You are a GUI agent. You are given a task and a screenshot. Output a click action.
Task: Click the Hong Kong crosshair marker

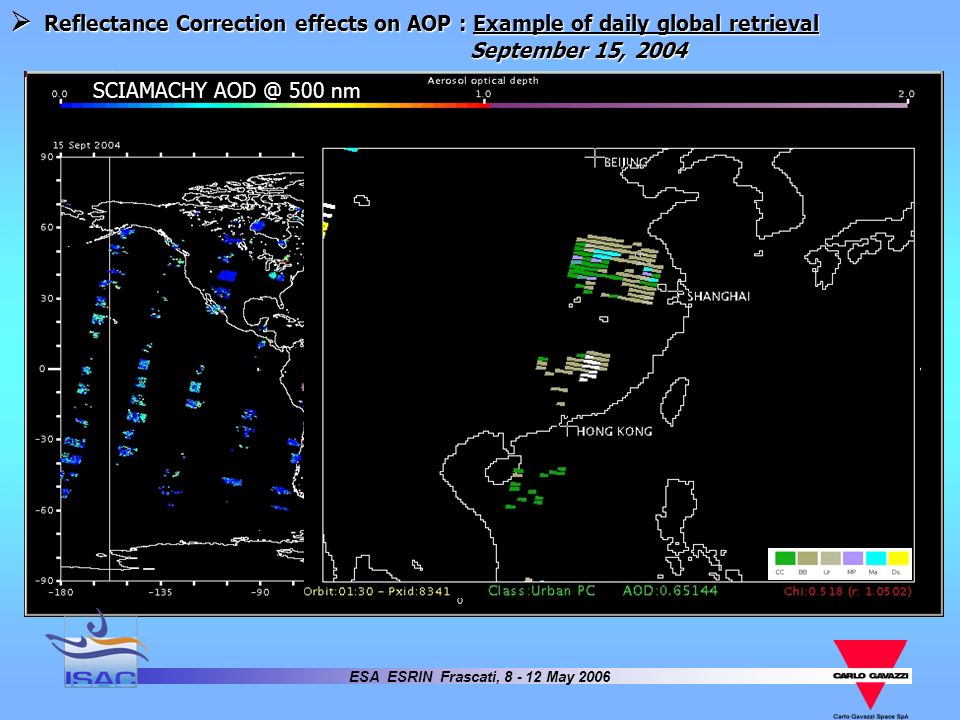click(567, 427)
